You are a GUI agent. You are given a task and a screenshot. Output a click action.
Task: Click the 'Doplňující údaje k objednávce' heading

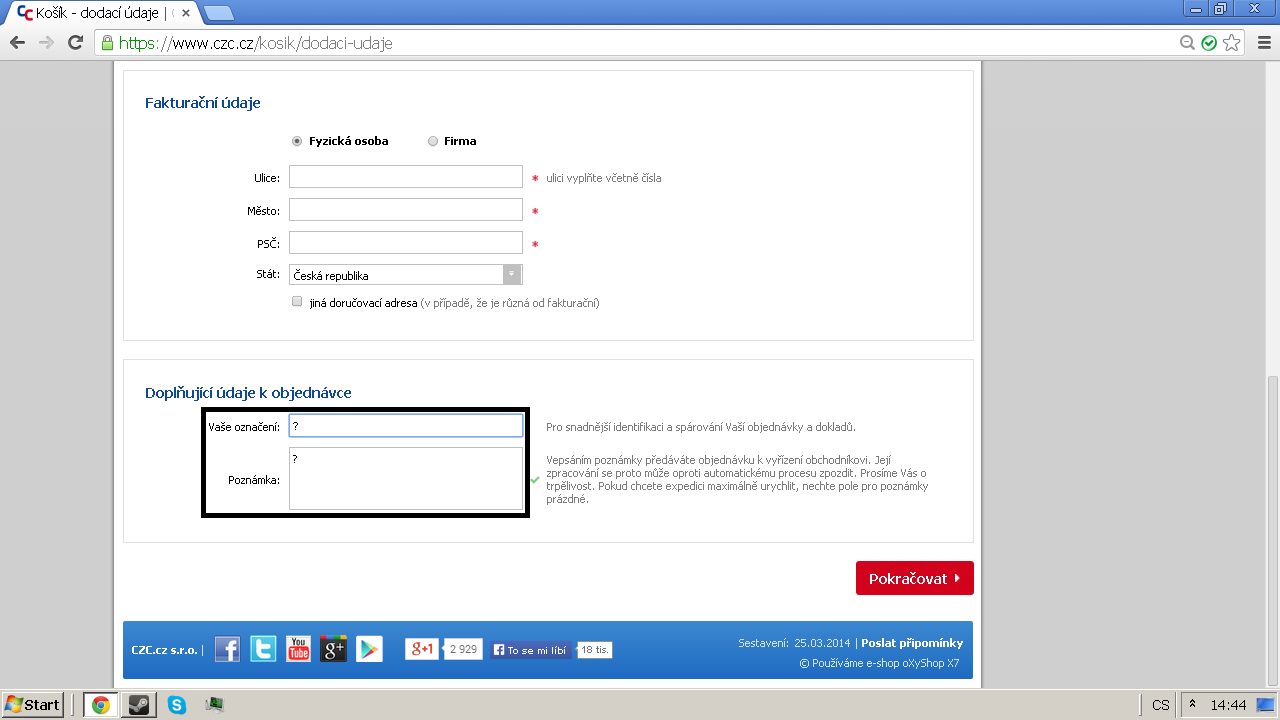click(248, 393)
